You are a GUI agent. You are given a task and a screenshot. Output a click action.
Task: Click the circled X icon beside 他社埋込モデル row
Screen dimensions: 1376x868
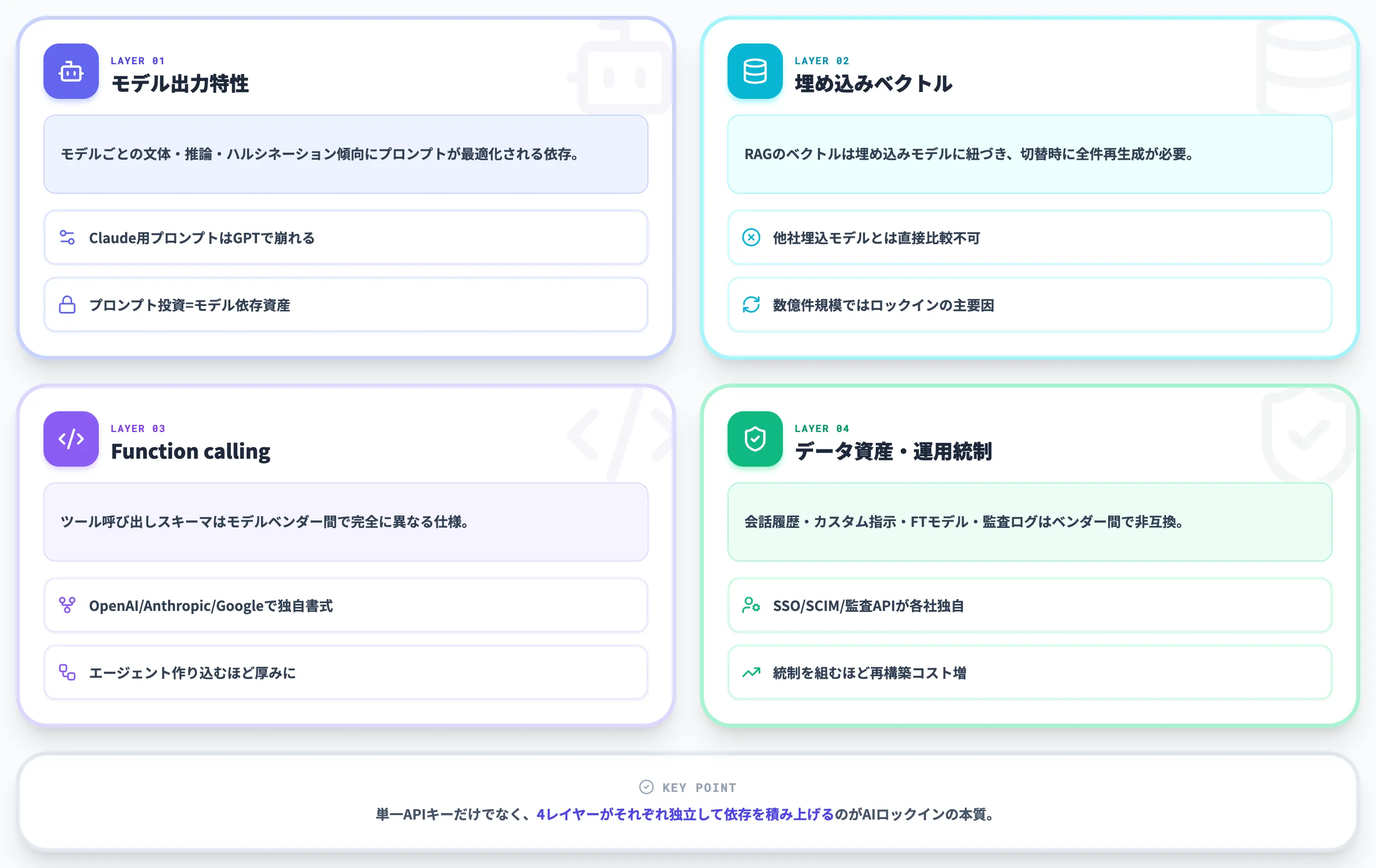(x=751, y=237)
